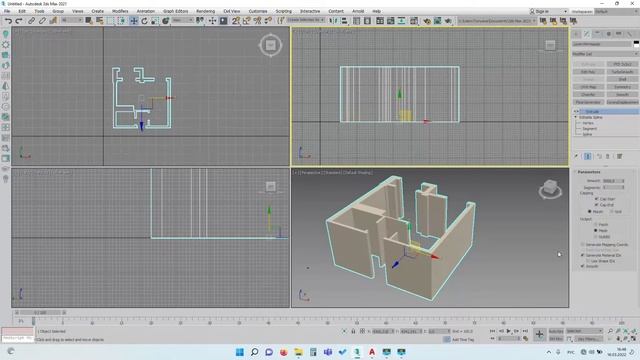The height and width of the screenshot is (360, 640).
Task: Toggle the 3D Snaps button
Action: pos(236,21)
